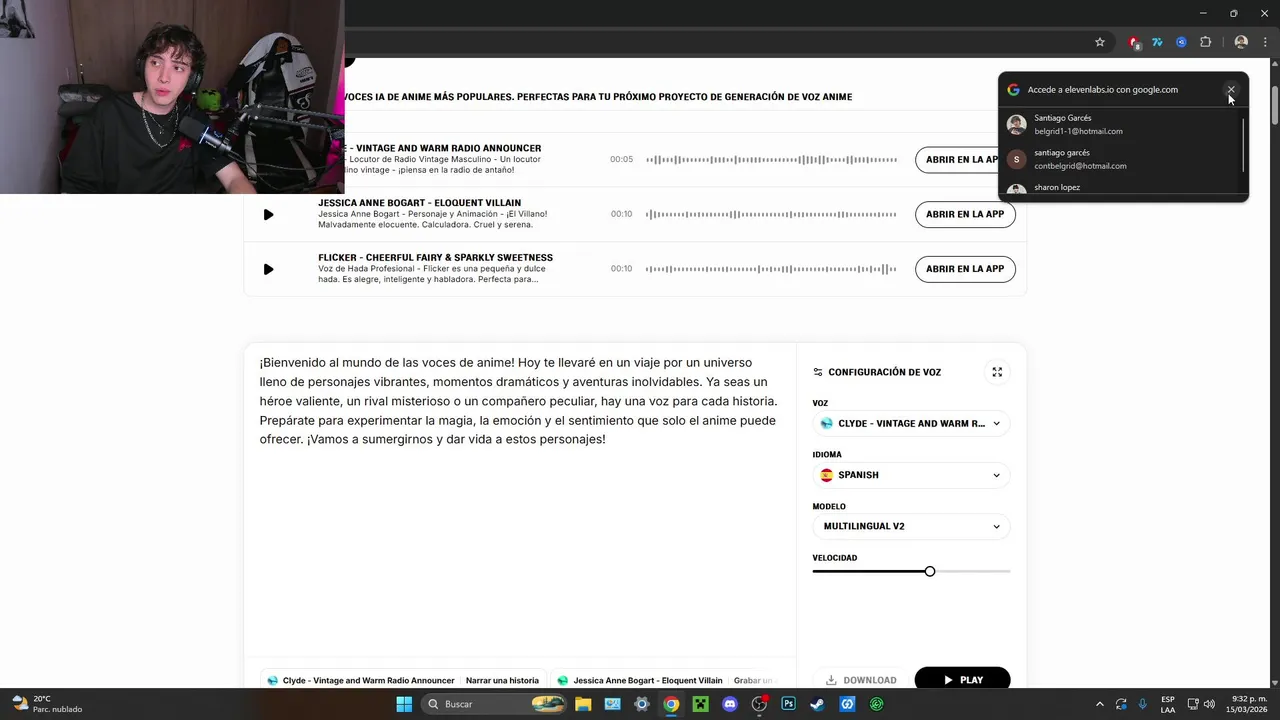
Task: Click the blue round extension icon
Action: (1181, 42)
